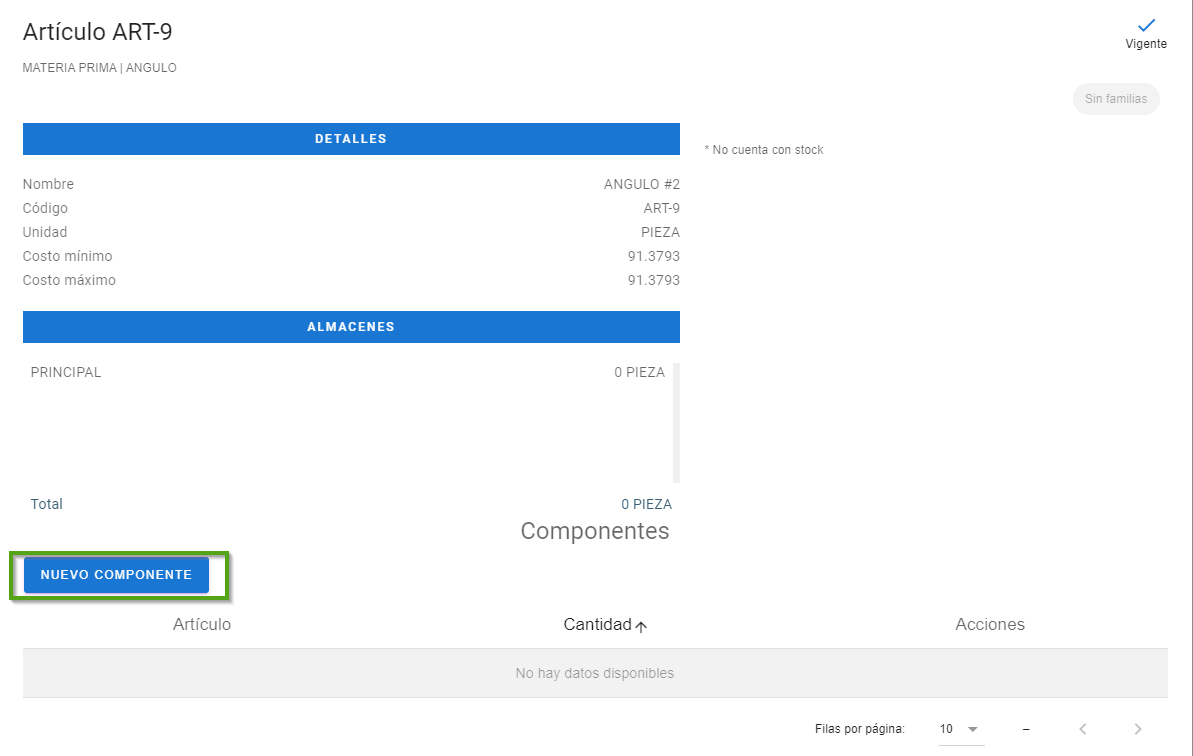The height and width of the screenshot is (756, 1193).
Task: Click the Vigente checkmark icon
Action: [x=1146, y=25]
